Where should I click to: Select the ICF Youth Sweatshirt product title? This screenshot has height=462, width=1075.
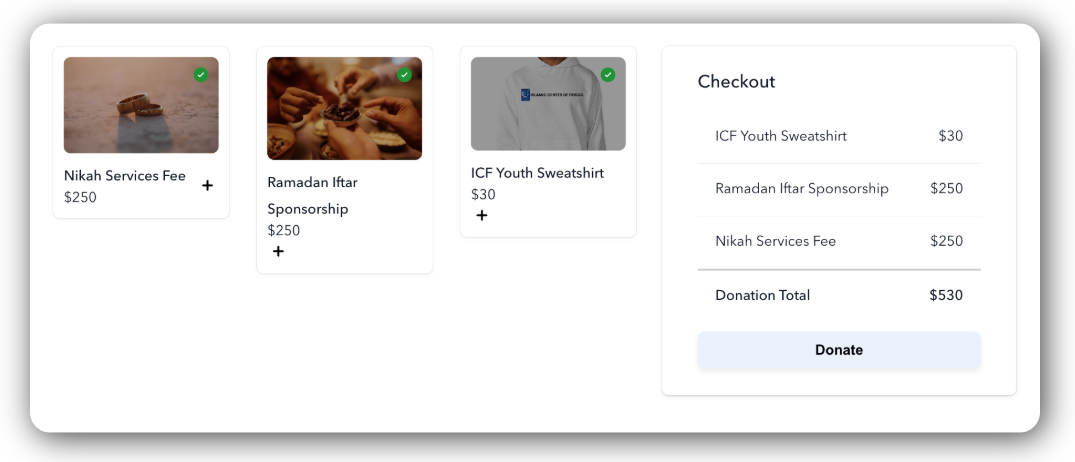(538, 173)
